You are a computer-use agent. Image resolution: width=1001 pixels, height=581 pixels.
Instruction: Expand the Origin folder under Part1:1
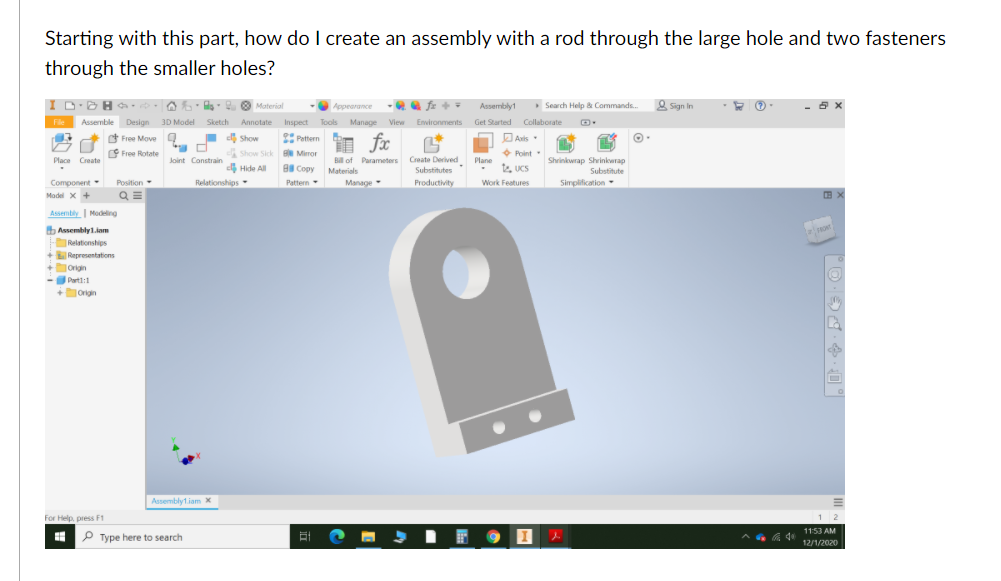(x=59, y=293)
